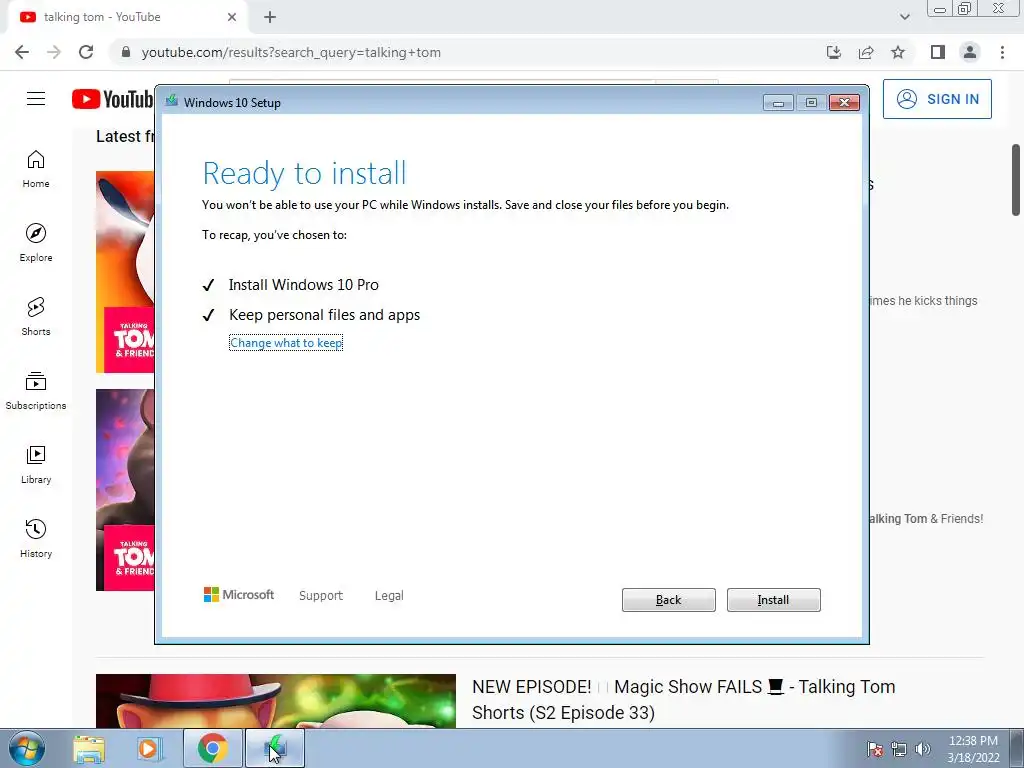Click the Action Center flag tray icon
This screenshot has width=1024, height=768.
tap(874, 749)
